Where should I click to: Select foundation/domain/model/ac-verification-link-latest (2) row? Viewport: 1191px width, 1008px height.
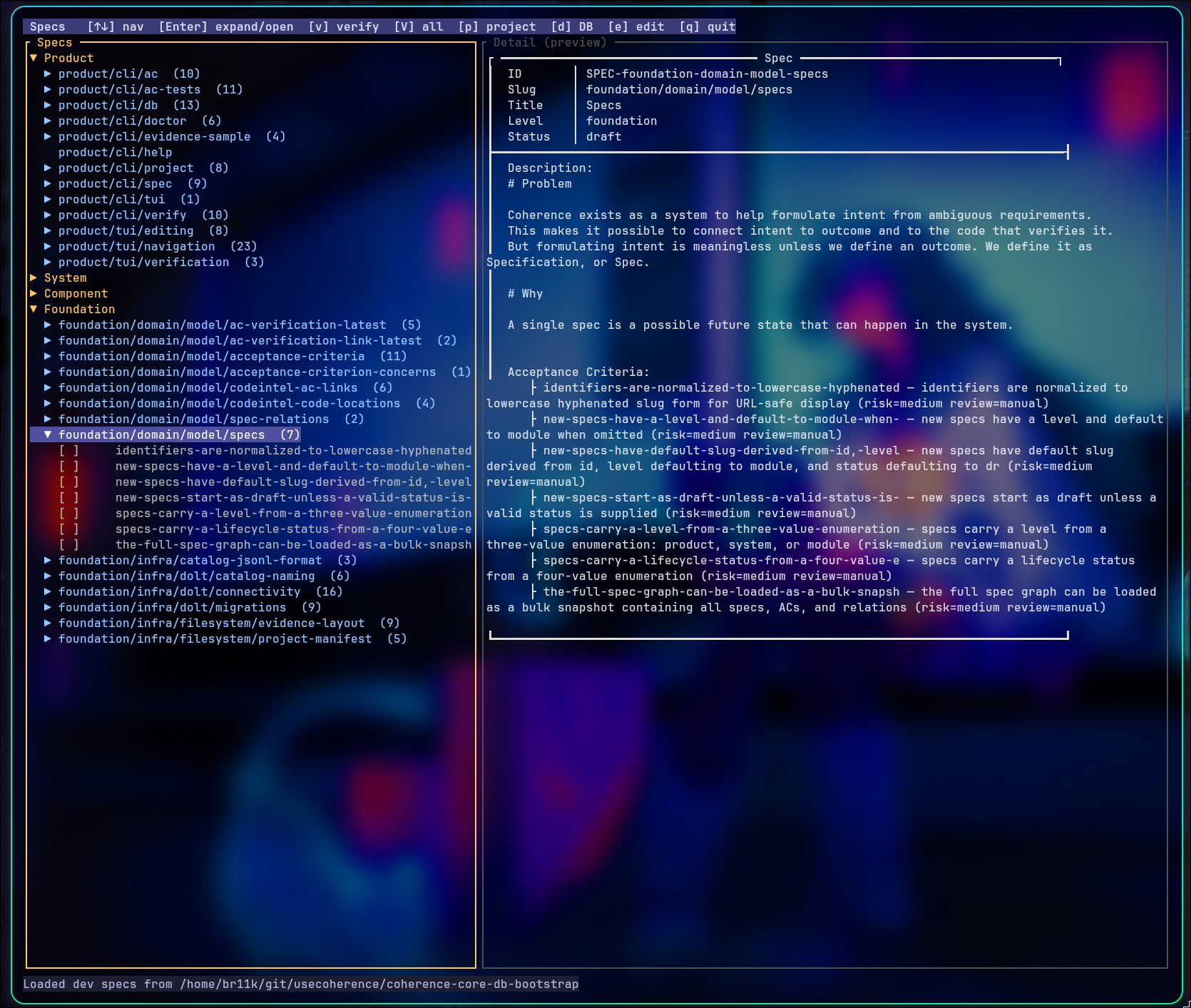tap(250, 340)
